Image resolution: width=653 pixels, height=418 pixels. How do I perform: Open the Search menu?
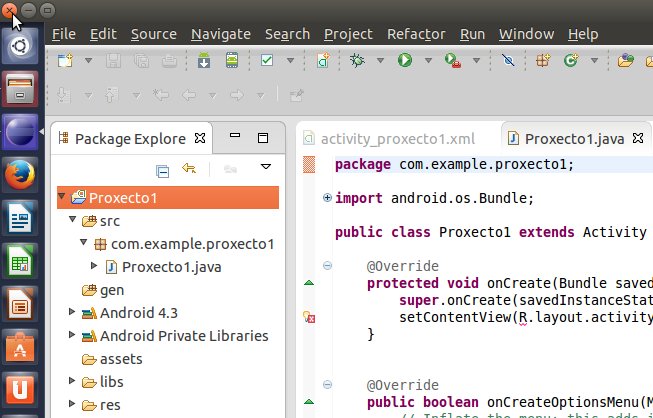tap(287, 34)
